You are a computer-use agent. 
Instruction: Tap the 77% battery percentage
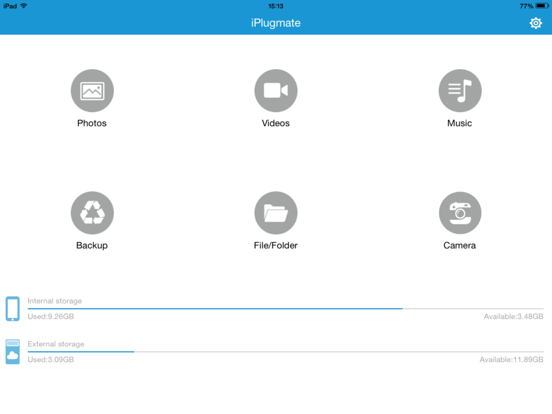pyautogui.click(x=526, y=6)
